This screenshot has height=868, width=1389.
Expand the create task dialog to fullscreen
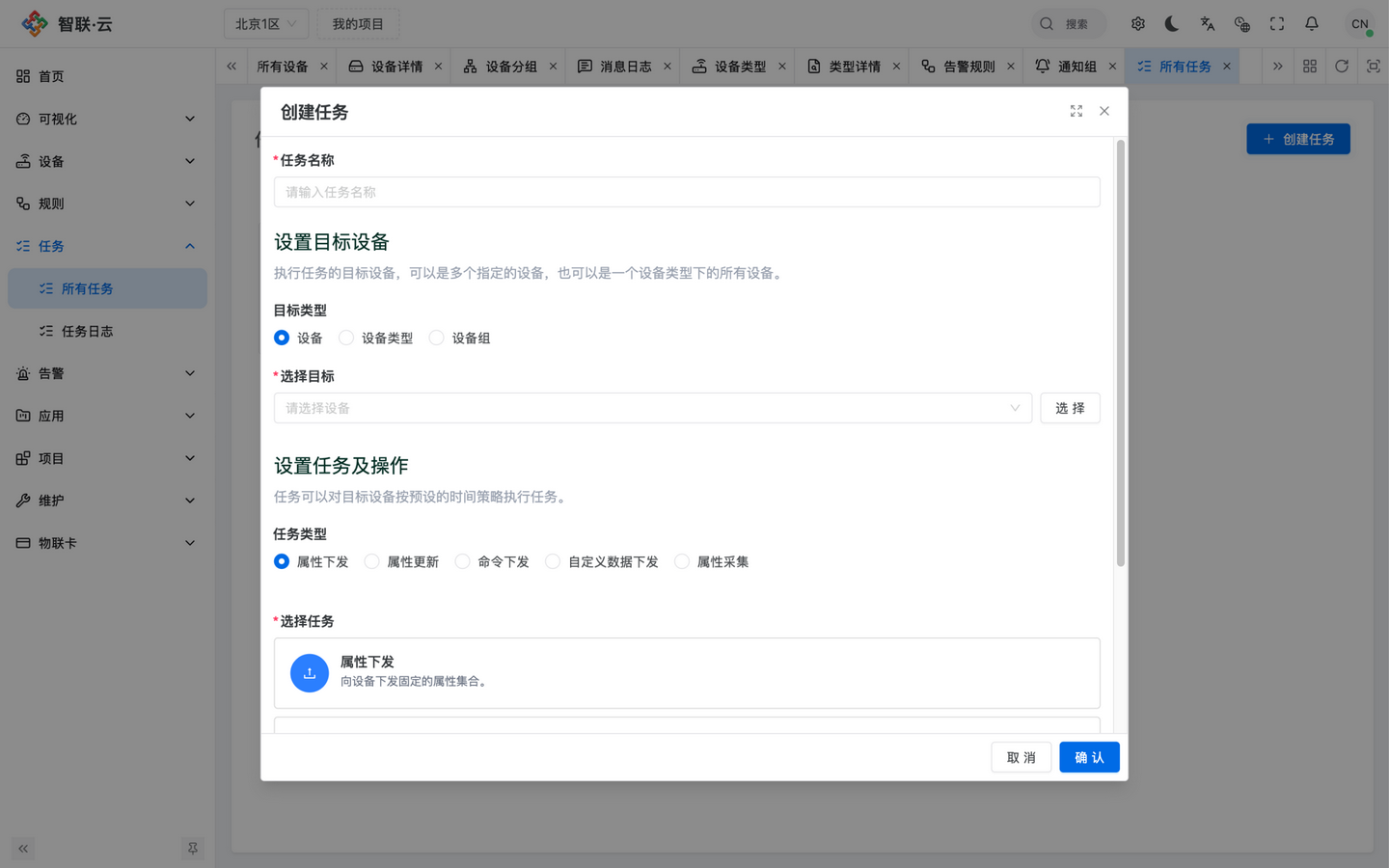[1076, 111]
